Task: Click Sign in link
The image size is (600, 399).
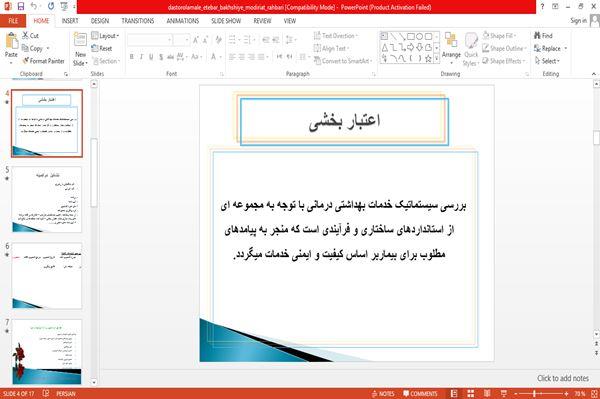Action: (578, 21)
